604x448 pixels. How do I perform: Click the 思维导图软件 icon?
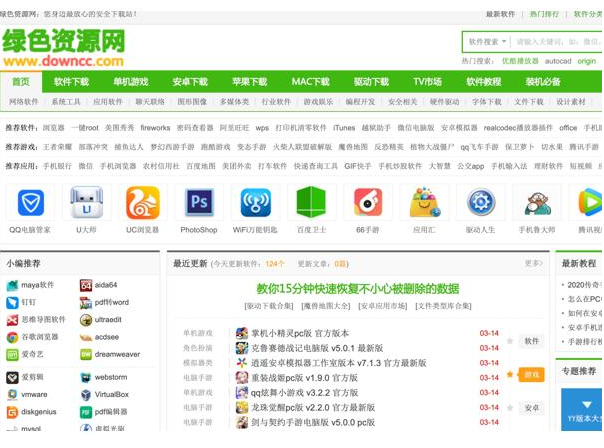point(12,320)
